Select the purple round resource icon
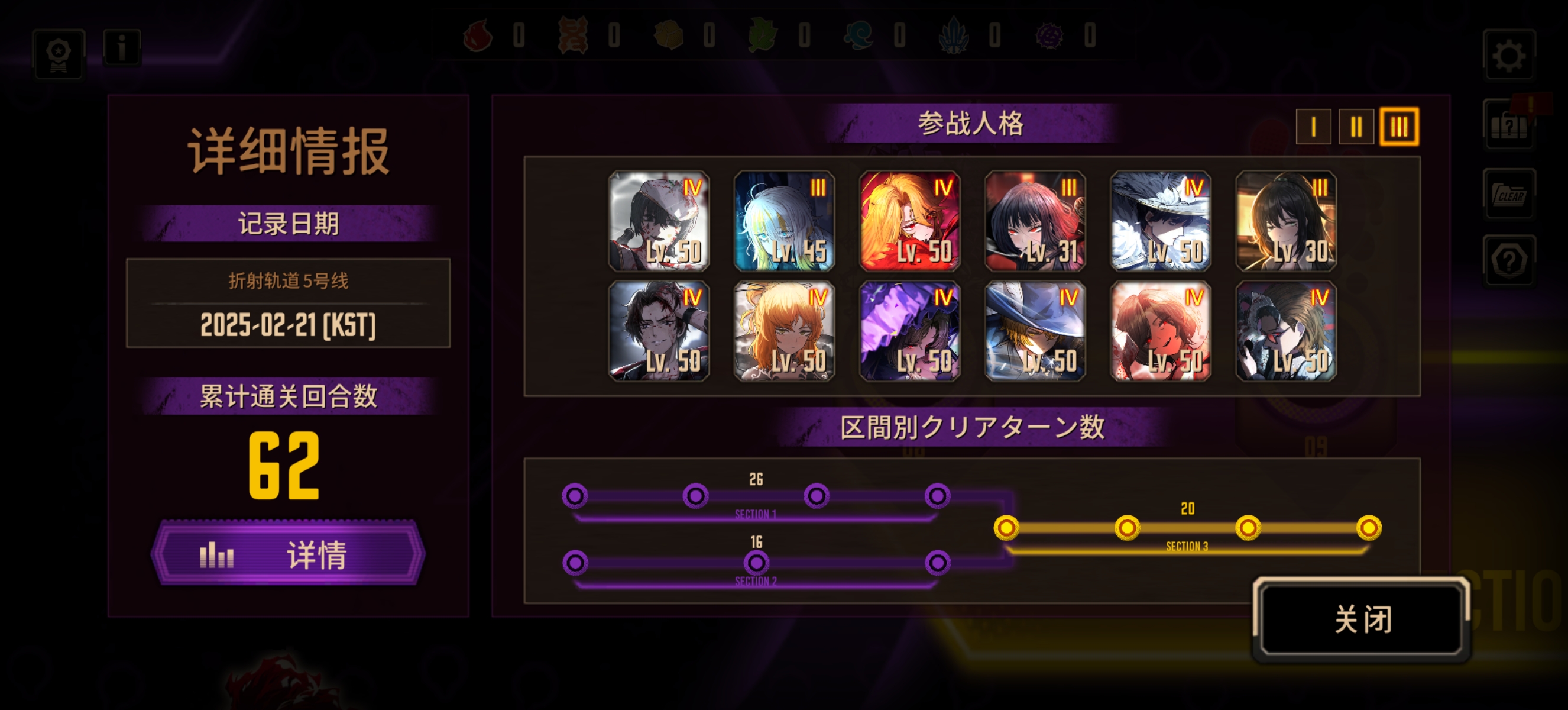Viewport: 1568px width, 710px height. (1049, 35)
